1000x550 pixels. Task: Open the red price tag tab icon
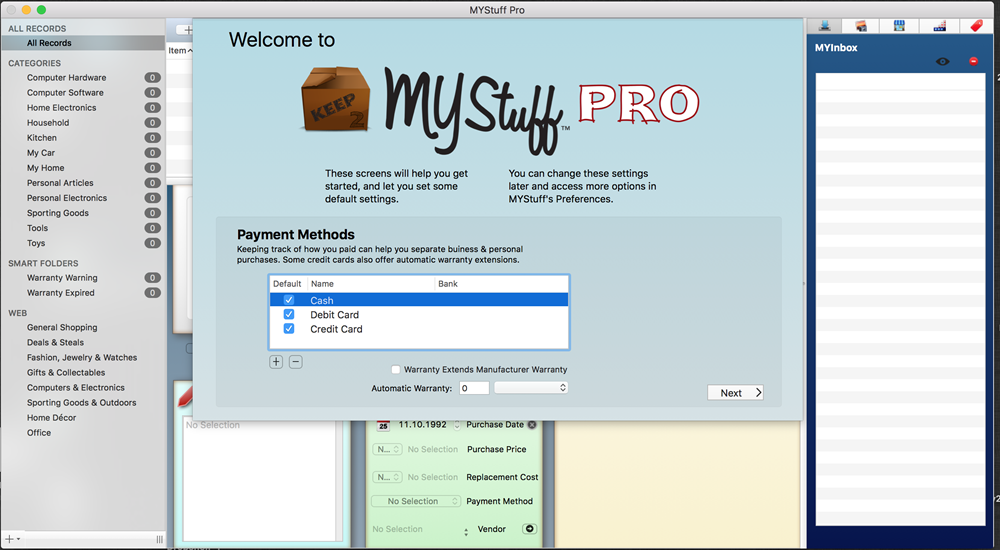tap(976, 26)
